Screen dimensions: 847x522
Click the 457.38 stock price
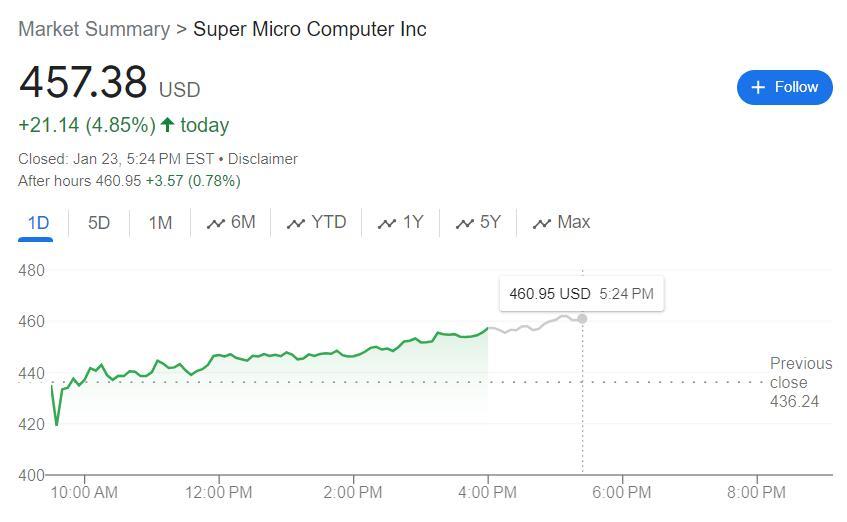click(83, 83)
